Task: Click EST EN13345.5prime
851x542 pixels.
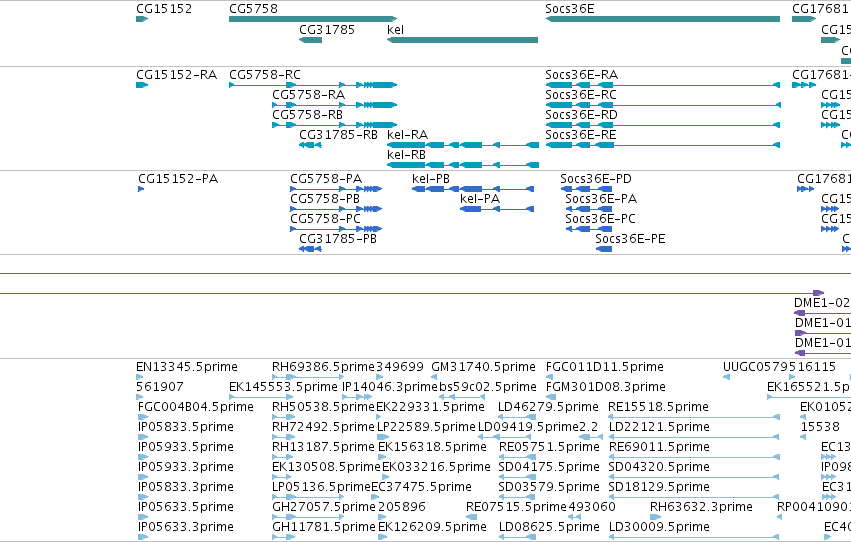Action: click(x=187, y=367)
